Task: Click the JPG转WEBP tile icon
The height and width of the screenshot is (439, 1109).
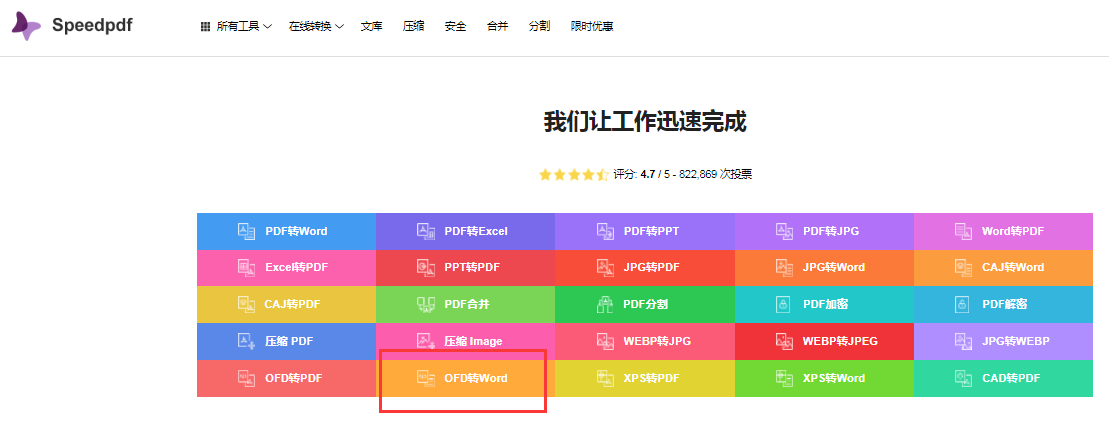Action: [x=963, y=341]
